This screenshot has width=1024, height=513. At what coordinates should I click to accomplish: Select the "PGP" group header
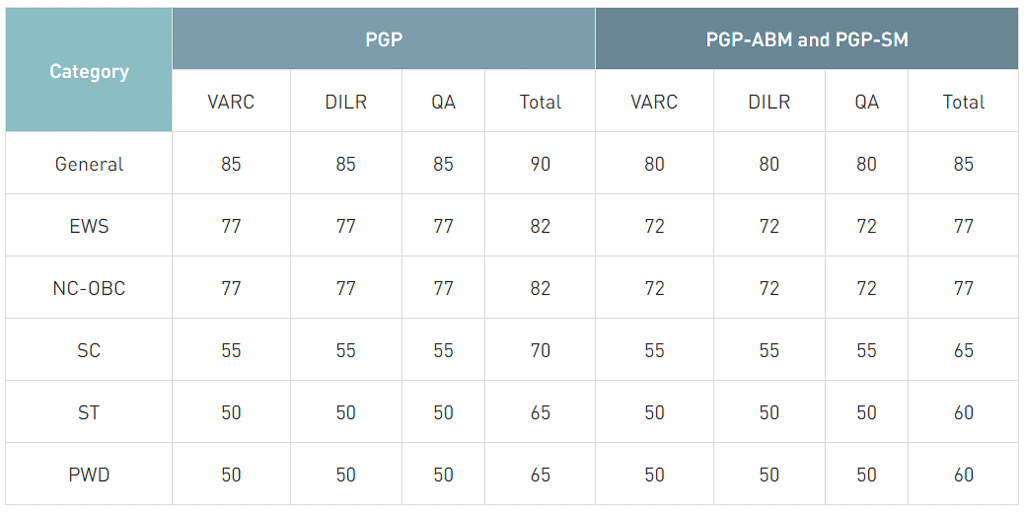pyautogui.click(x=383, y=40)
